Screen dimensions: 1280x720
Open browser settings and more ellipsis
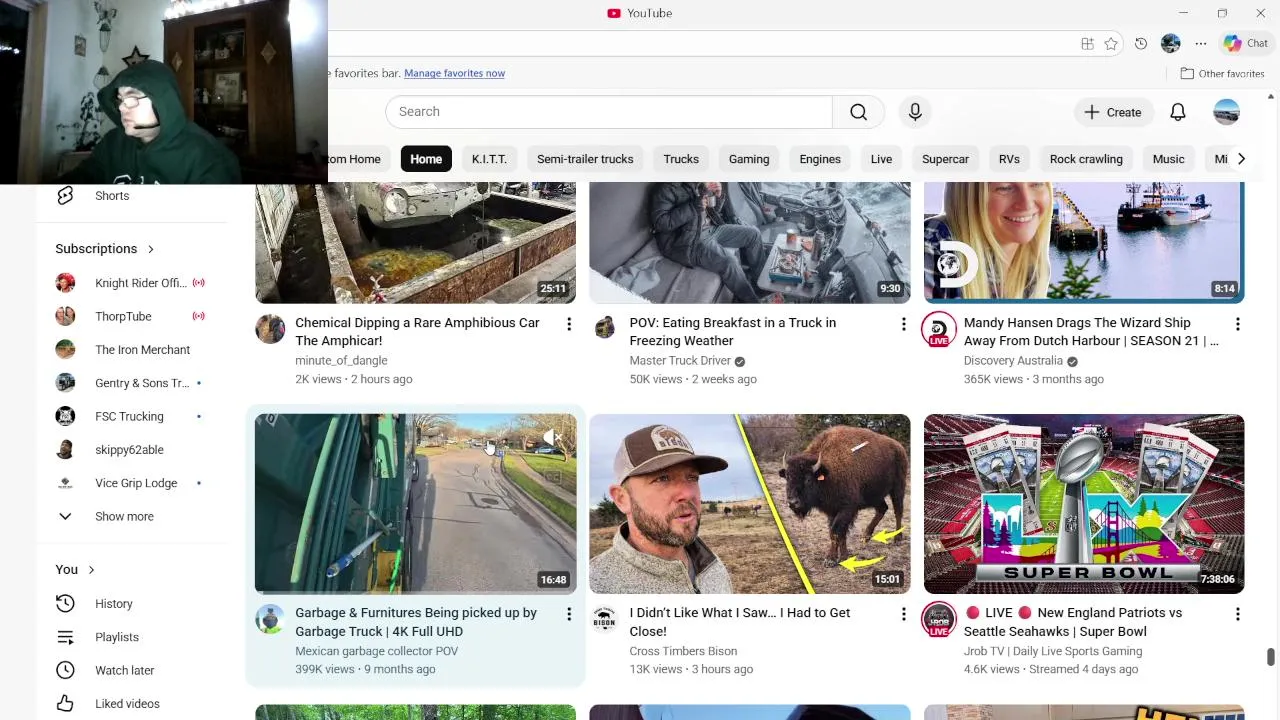(x=1201, y=44)
